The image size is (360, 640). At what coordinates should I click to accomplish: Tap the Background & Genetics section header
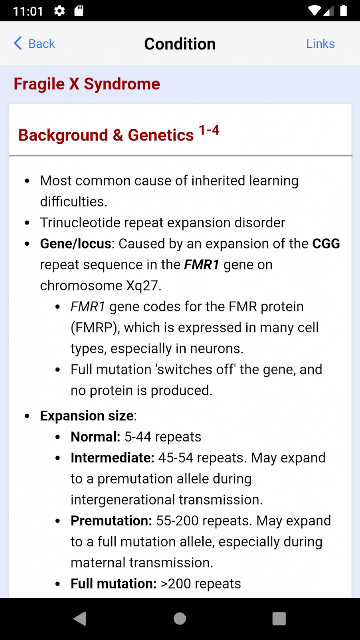(106, 135)
